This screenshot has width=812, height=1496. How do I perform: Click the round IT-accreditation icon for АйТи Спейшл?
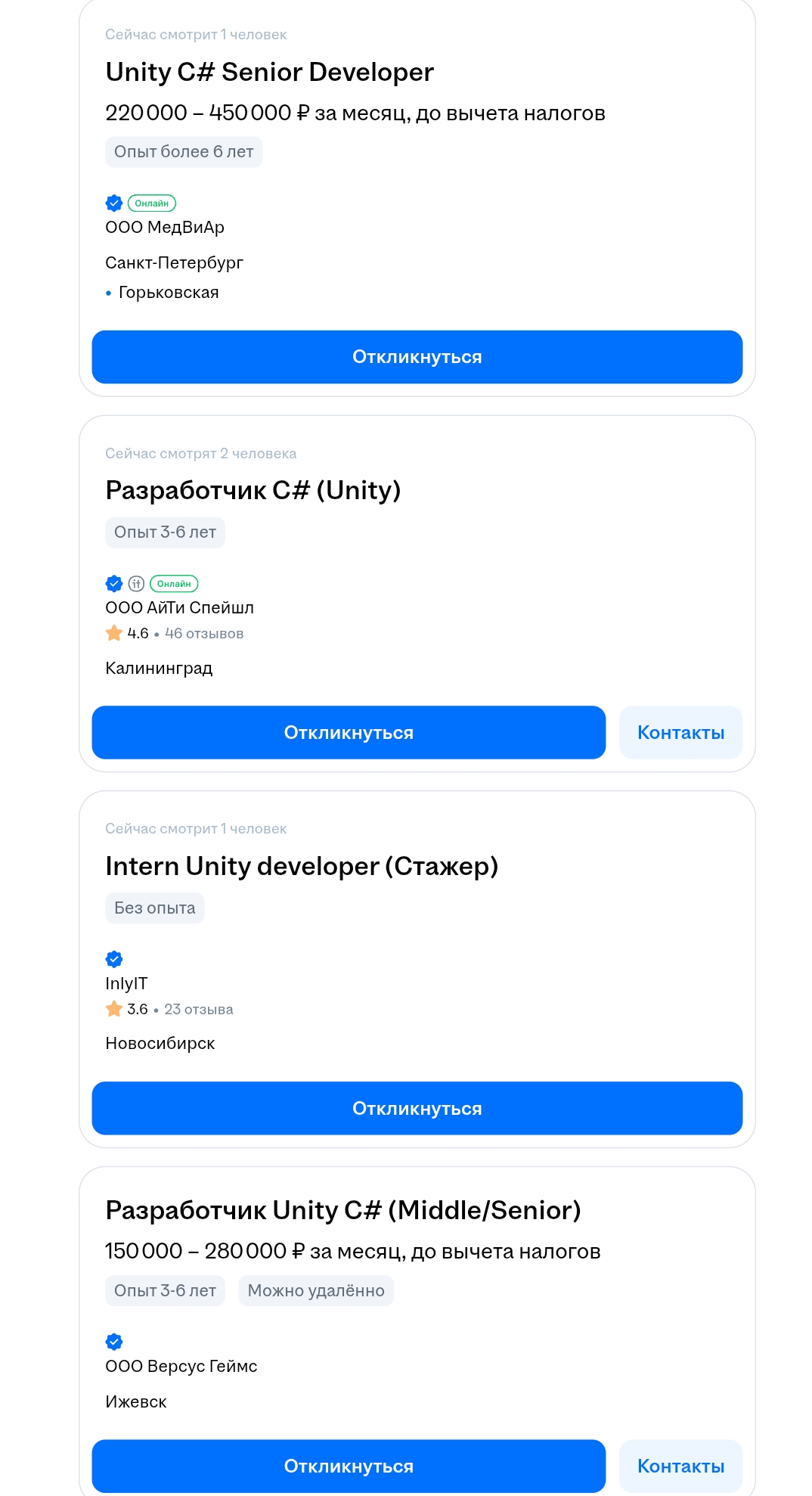coord(136,583)
